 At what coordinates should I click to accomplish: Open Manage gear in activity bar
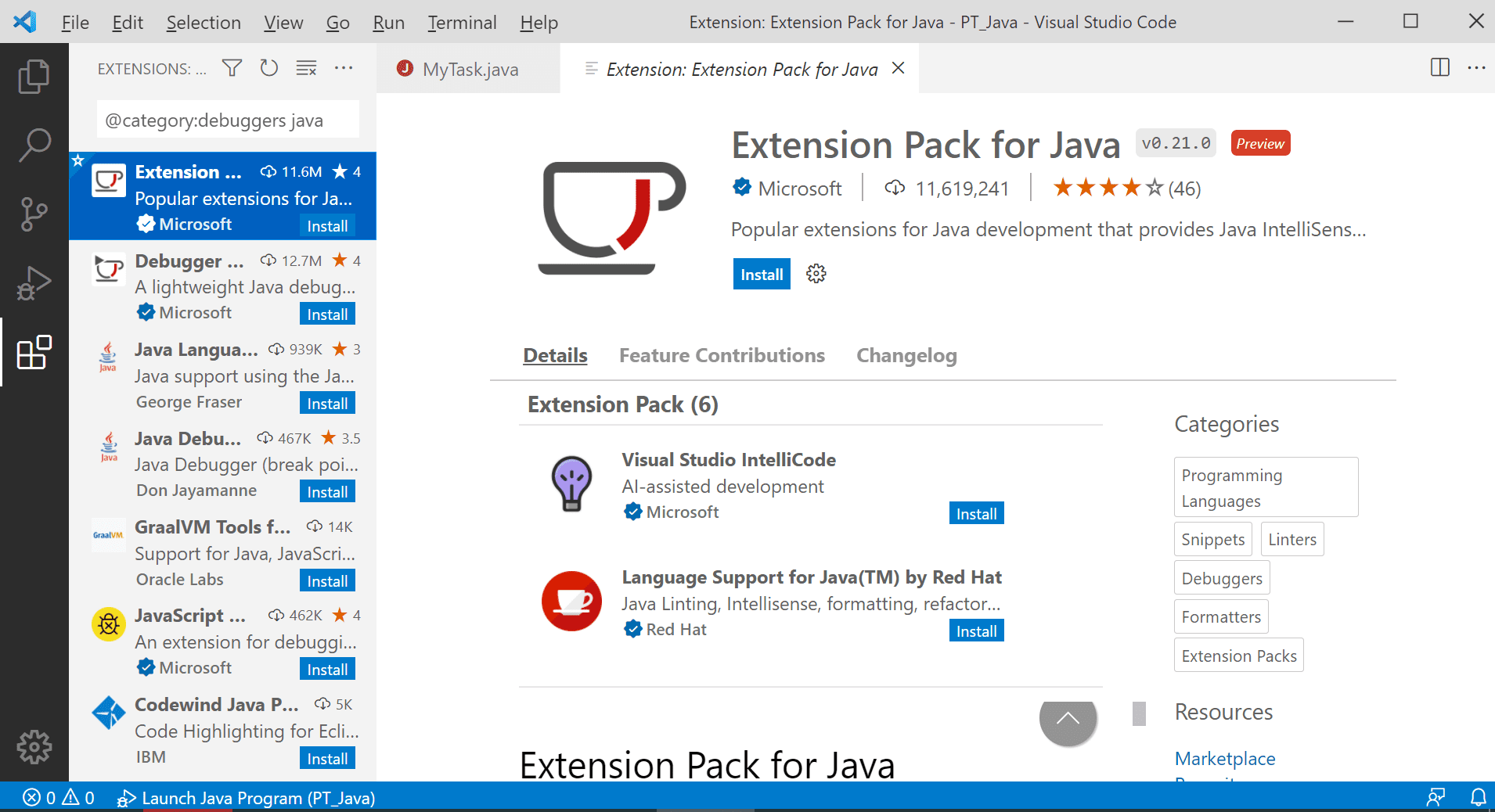pos(34,747)
